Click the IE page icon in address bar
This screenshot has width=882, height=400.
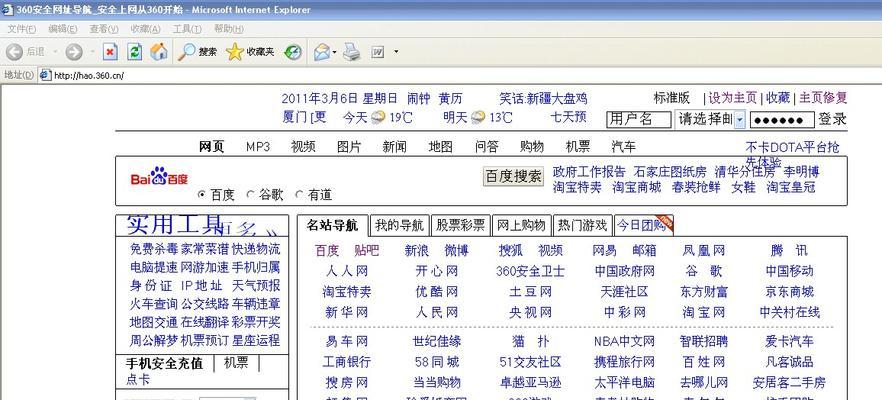click(46, 75)
